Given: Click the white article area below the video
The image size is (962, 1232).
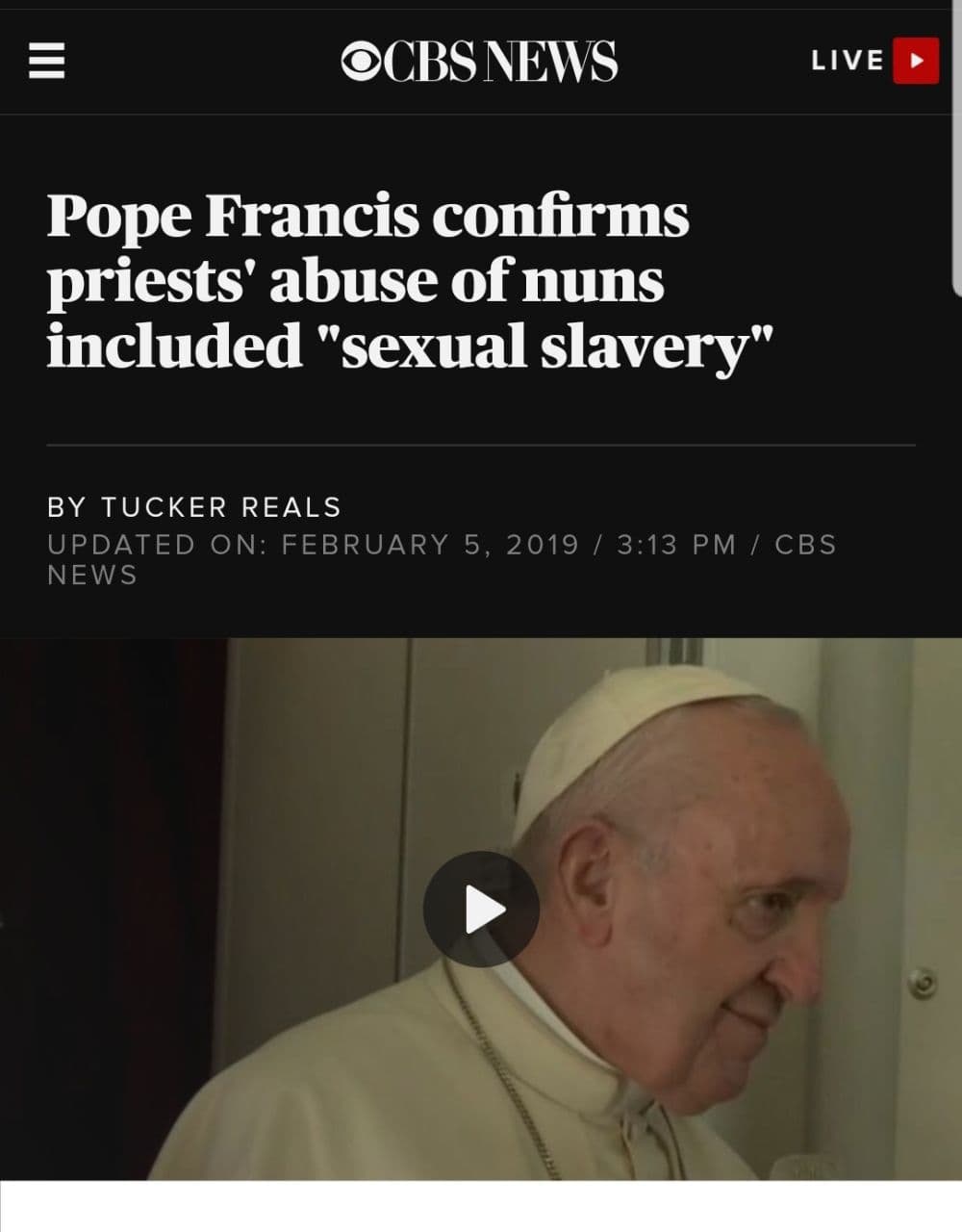Looking at the screenshot, I should pyautogui.click(x=481, y=1206).
